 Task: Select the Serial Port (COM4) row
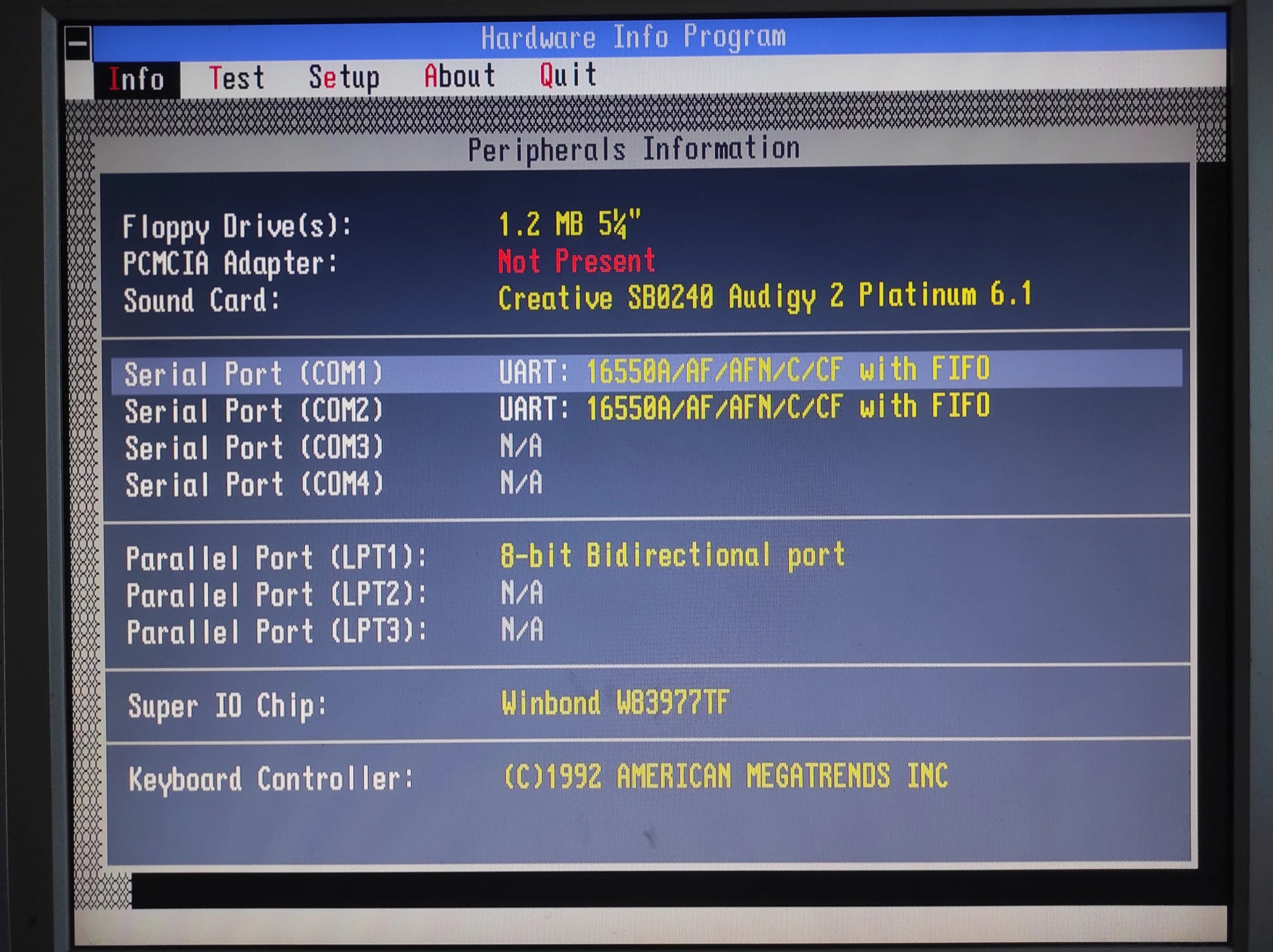click(646, 484)
